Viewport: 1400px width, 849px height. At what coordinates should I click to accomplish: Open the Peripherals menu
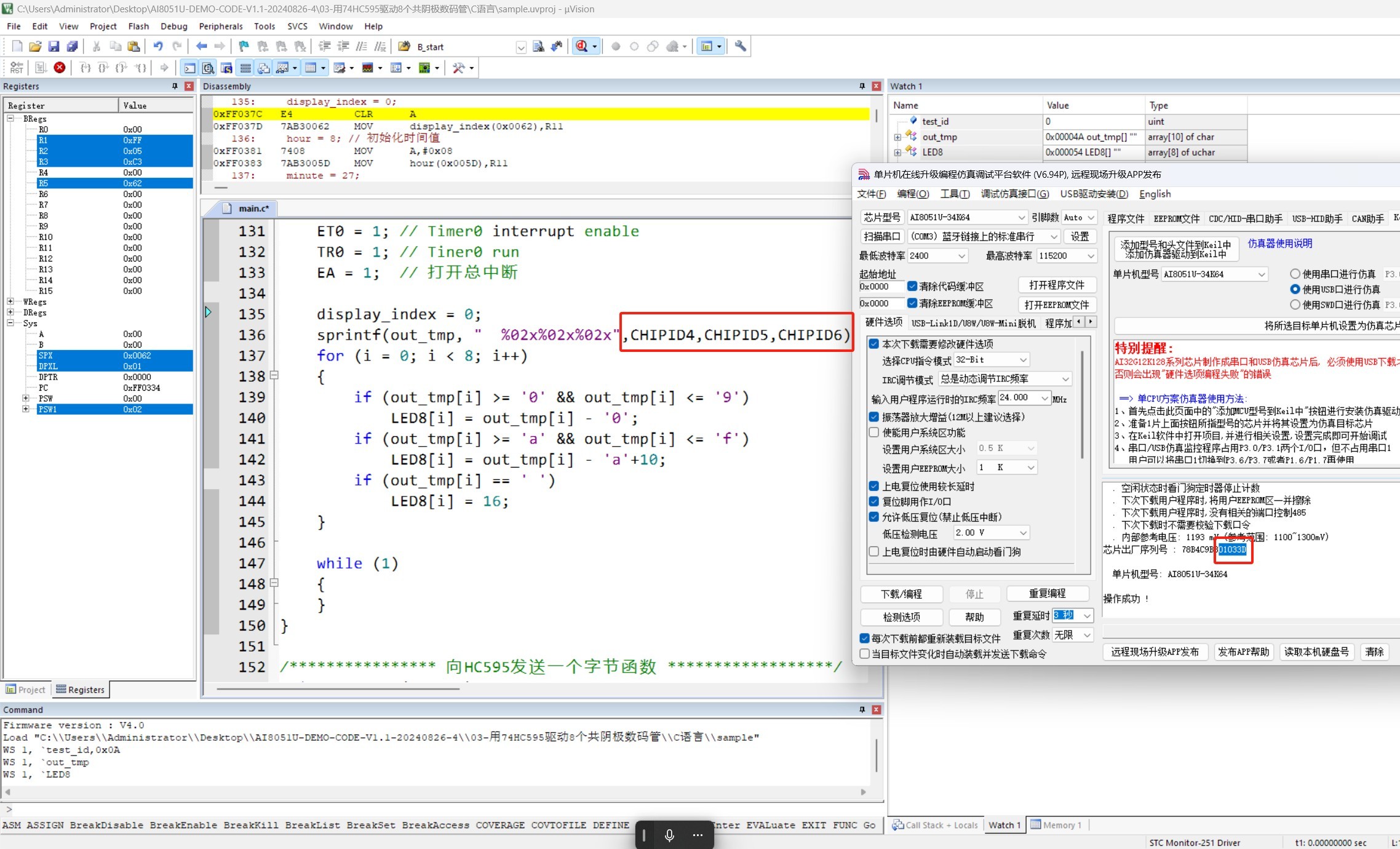[221, 26]
